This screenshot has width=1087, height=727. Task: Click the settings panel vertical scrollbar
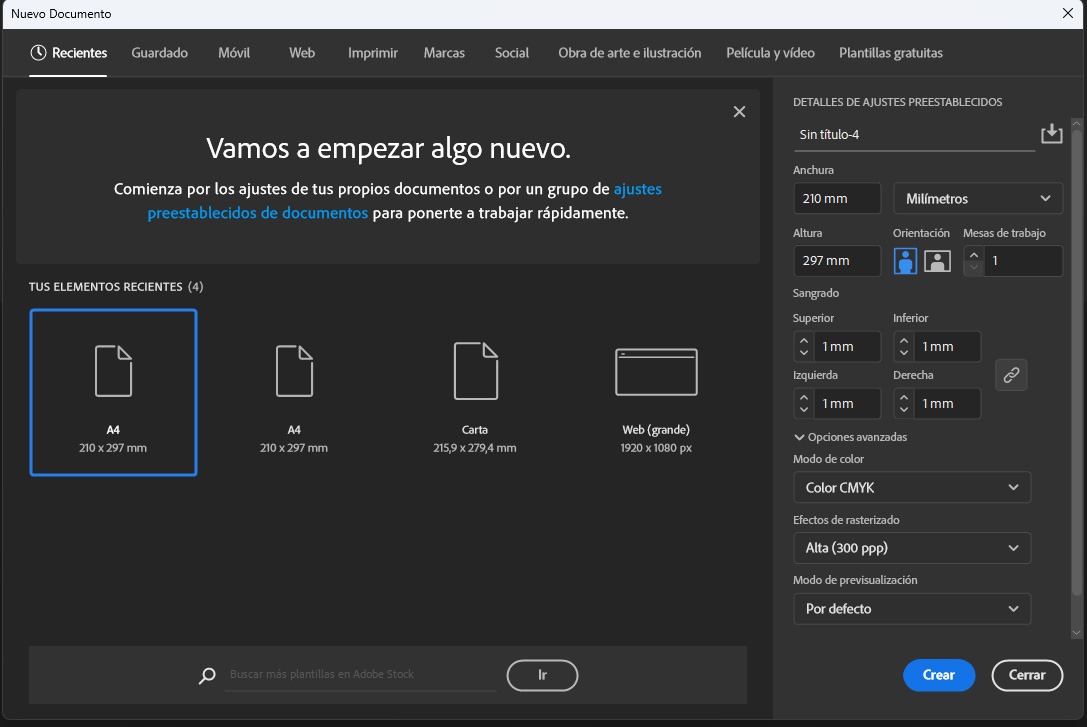tap(1076, 380)
